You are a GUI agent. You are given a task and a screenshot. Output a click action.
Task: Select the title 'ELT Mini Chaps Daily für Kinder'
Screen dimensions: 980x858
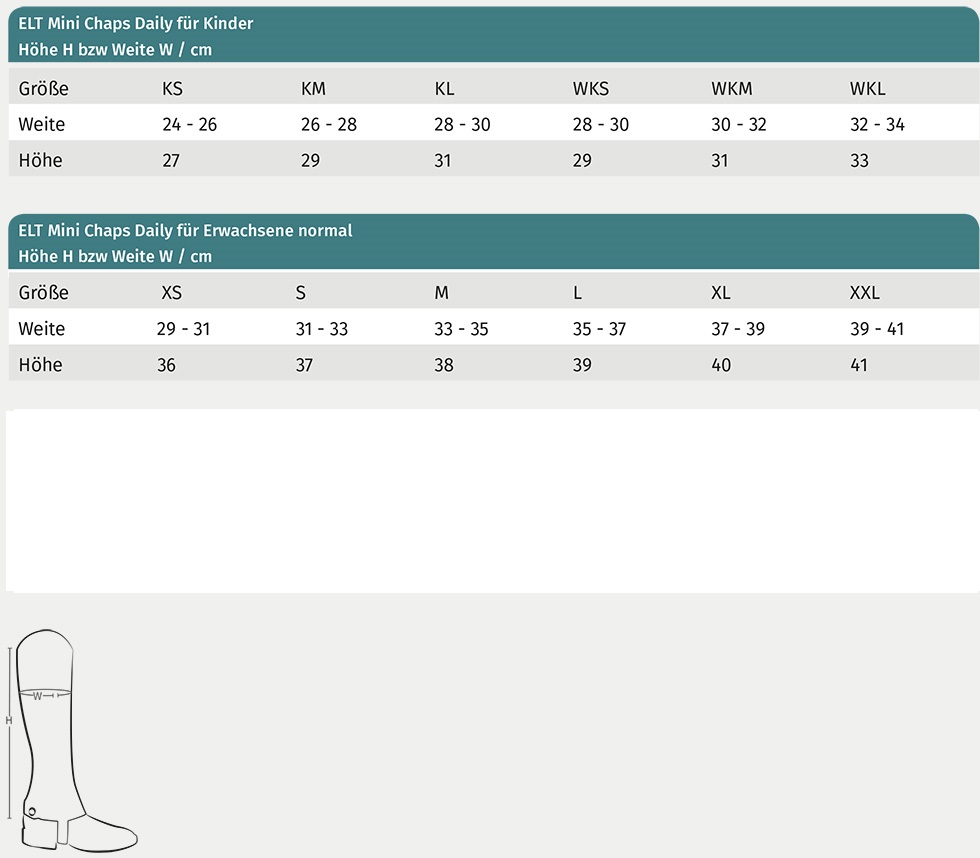pyautogui.click(x=136, y=23)
